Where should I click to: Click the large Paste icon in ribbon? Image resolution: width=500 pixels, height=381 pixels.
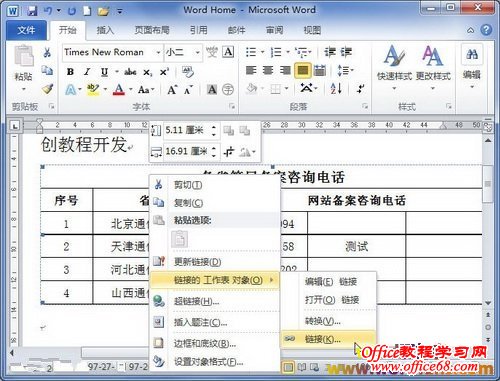point(23,56)
